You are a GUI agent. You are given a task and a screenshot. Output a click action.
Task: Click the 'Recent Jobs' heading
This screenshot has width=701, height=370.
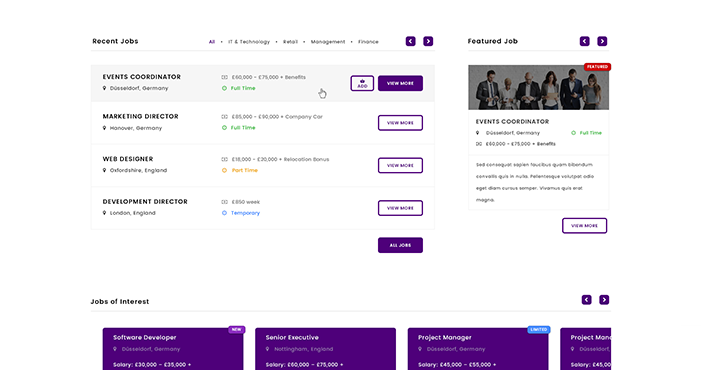pos(115,41)
